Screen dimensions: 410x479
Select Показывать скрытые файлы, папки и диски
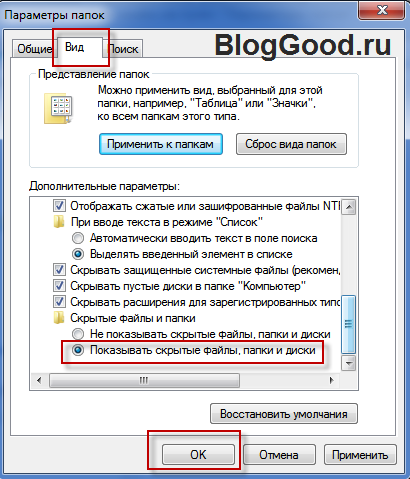78,350
